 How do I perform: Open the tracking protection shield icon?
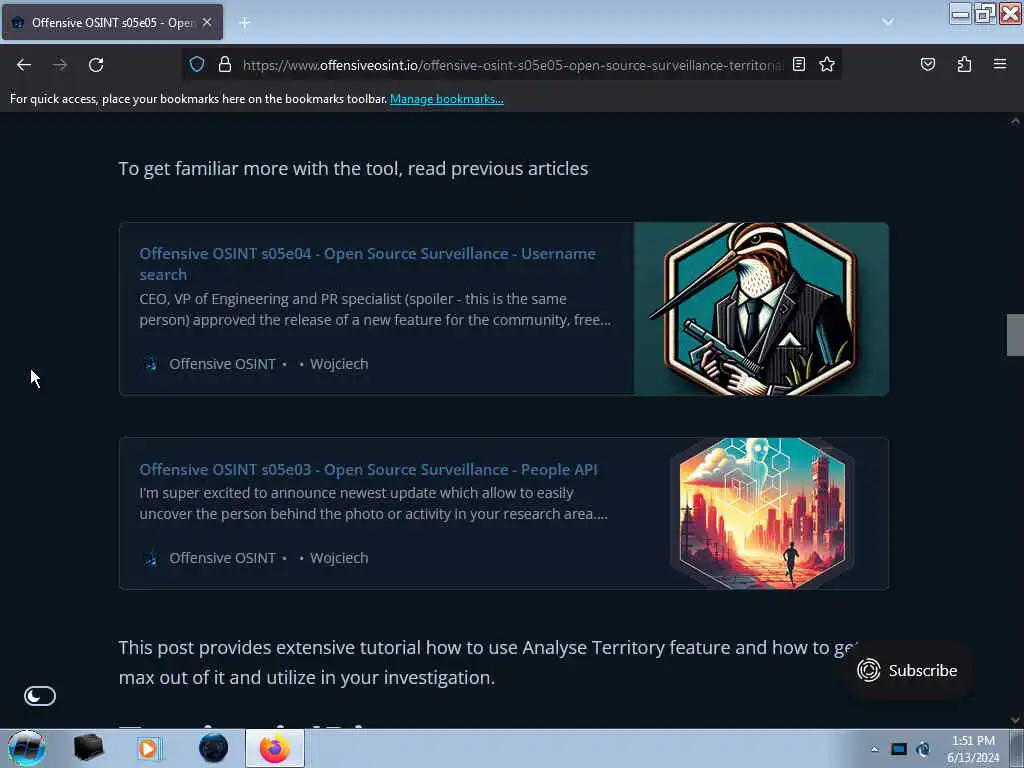(197, 65)
